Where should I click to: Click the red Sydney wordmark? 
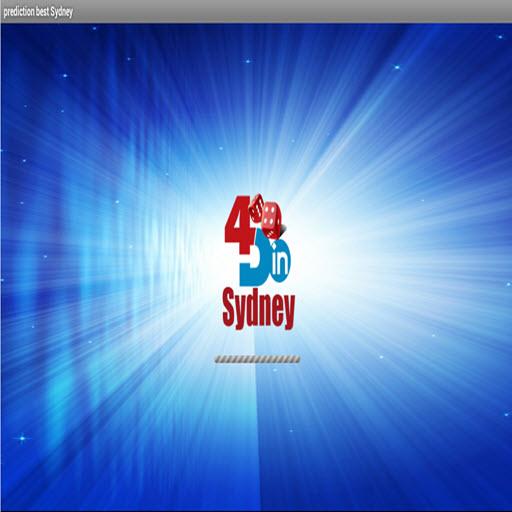[x=259, y=310]
